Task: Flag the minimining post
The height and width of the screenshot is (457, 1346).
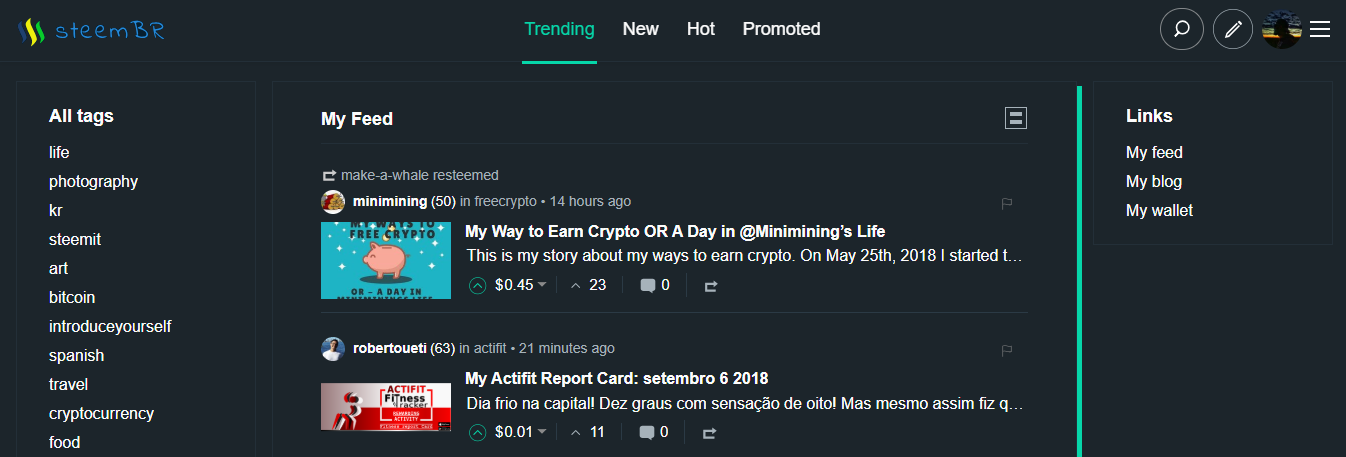Action: (1007, 203)
